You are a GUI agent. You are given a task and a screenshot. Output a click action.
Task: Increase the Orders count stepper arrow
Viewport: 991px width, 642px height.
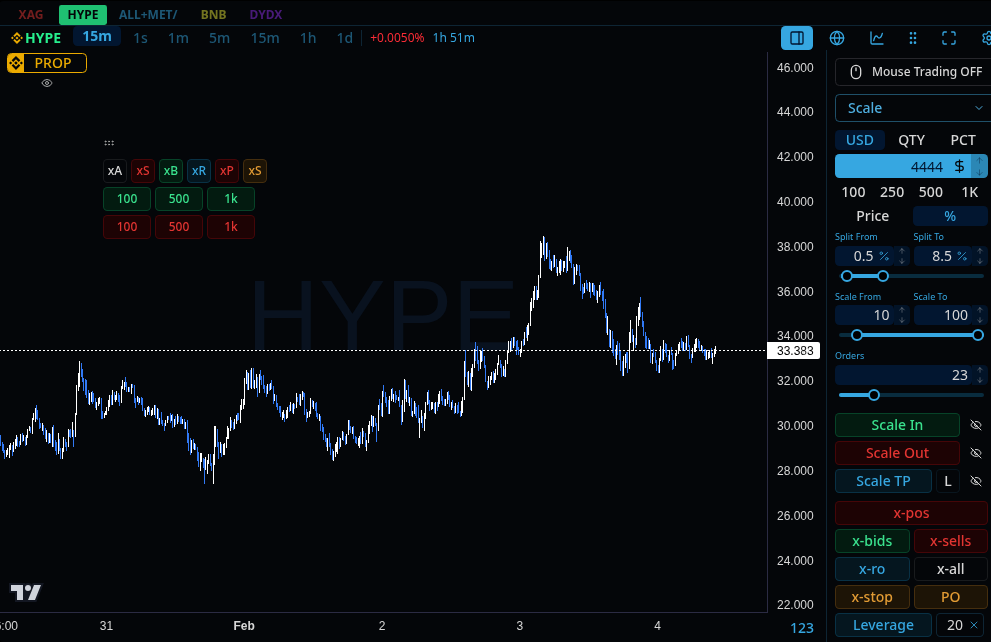coord(980,371)
